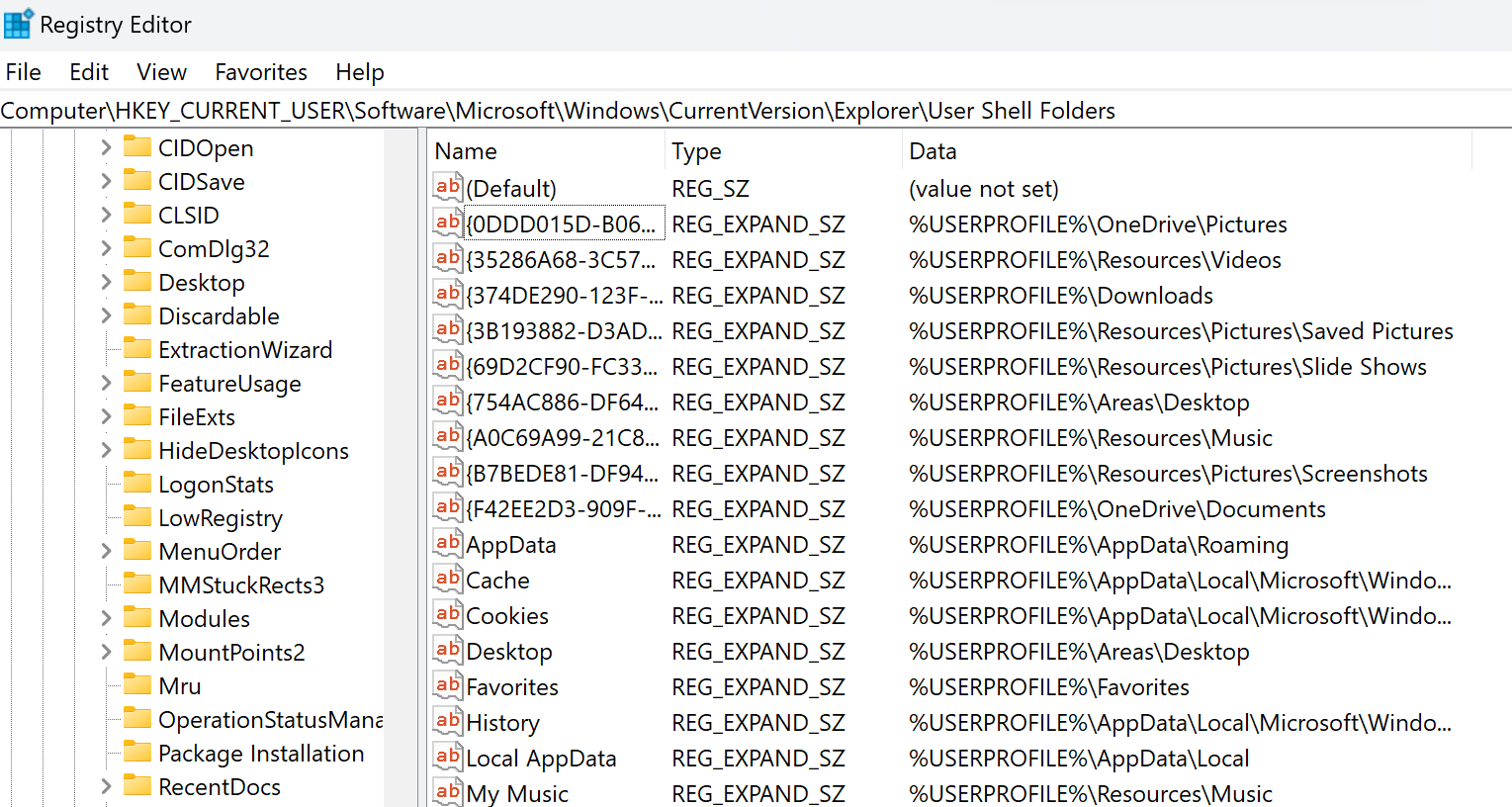Click the Registry Editor app icon in title bar
This screenshot has width=1512, height=807.
[x=18, y=24]
